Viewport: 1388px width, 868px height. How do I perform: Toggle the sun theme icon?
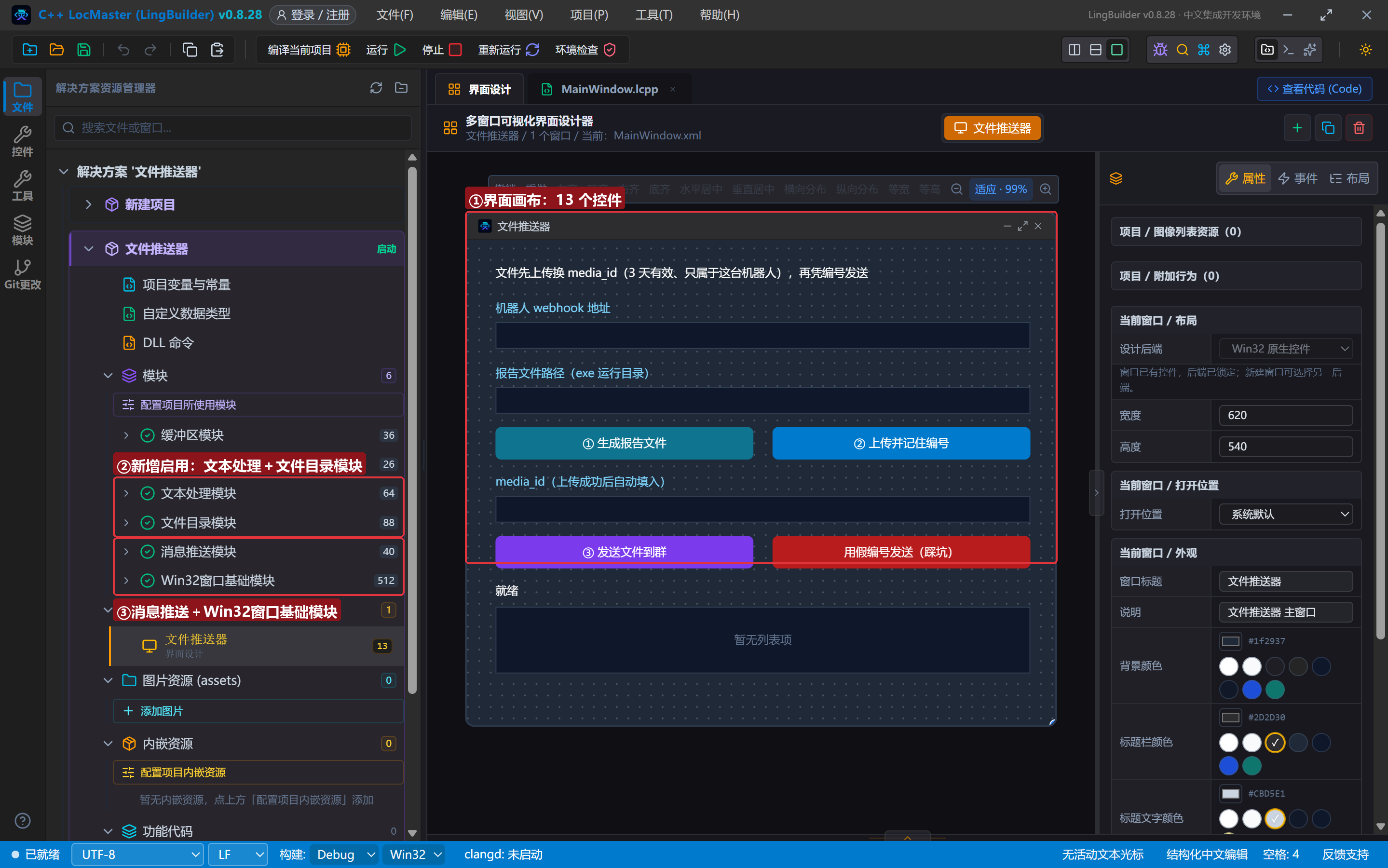point(1366,49)
